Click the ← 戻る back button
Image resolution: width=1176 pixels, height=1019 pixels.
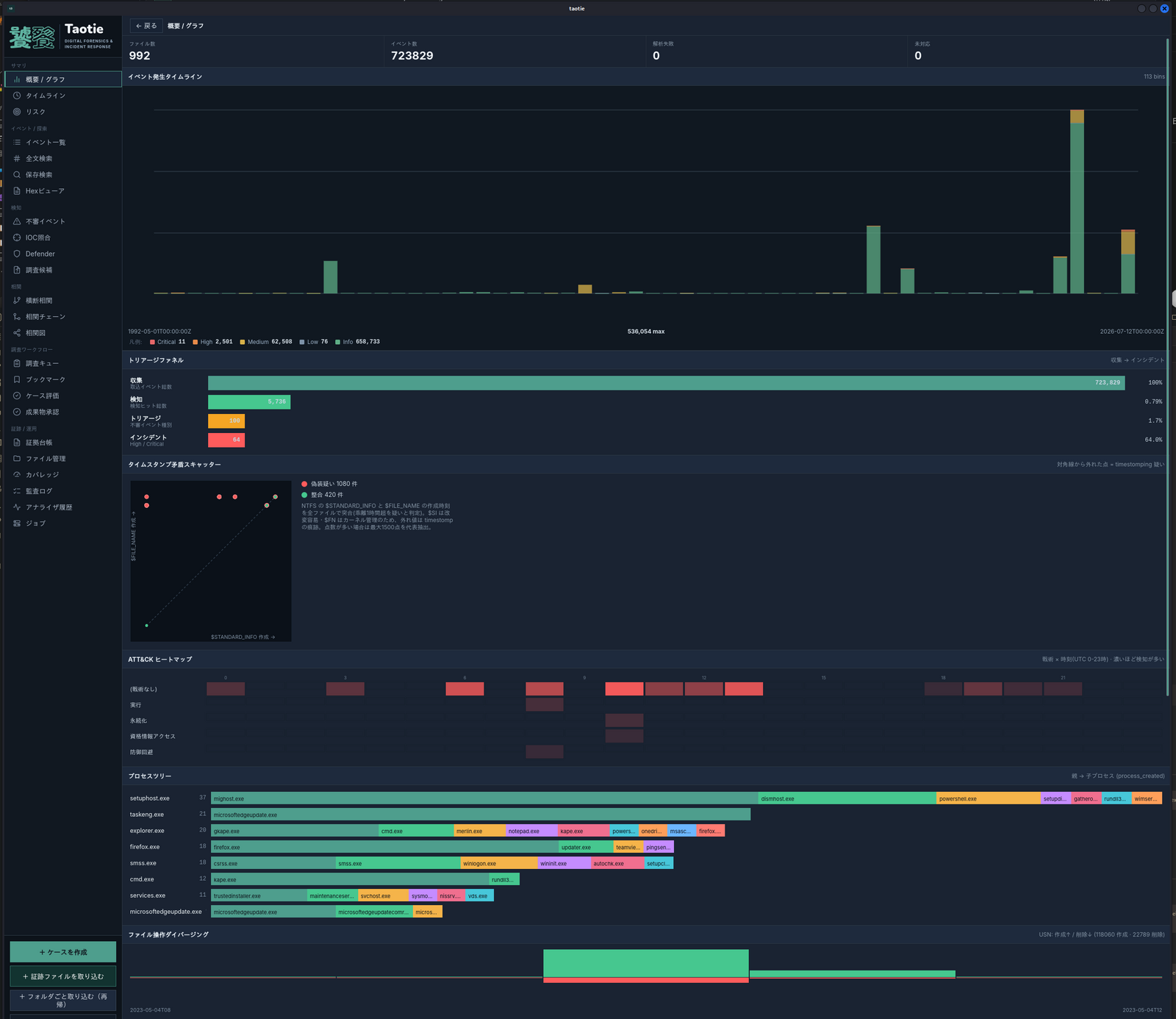146,26
